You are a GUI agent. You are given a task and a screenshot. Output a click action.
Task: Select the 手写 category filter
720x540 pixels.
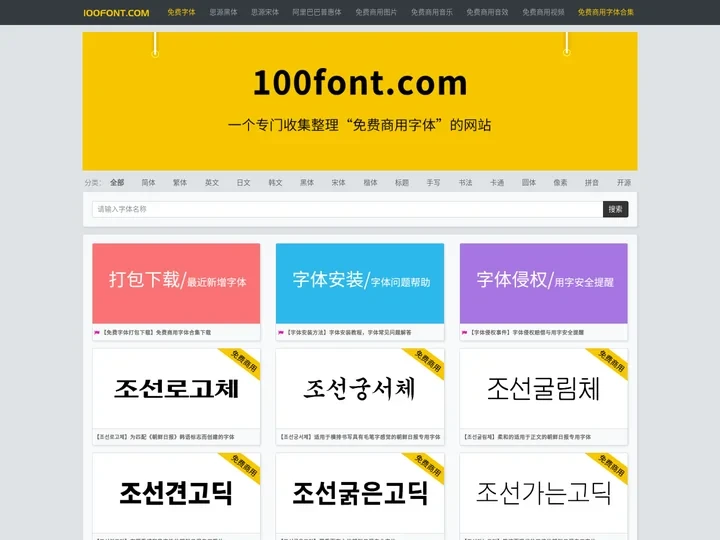pos(433,182)
